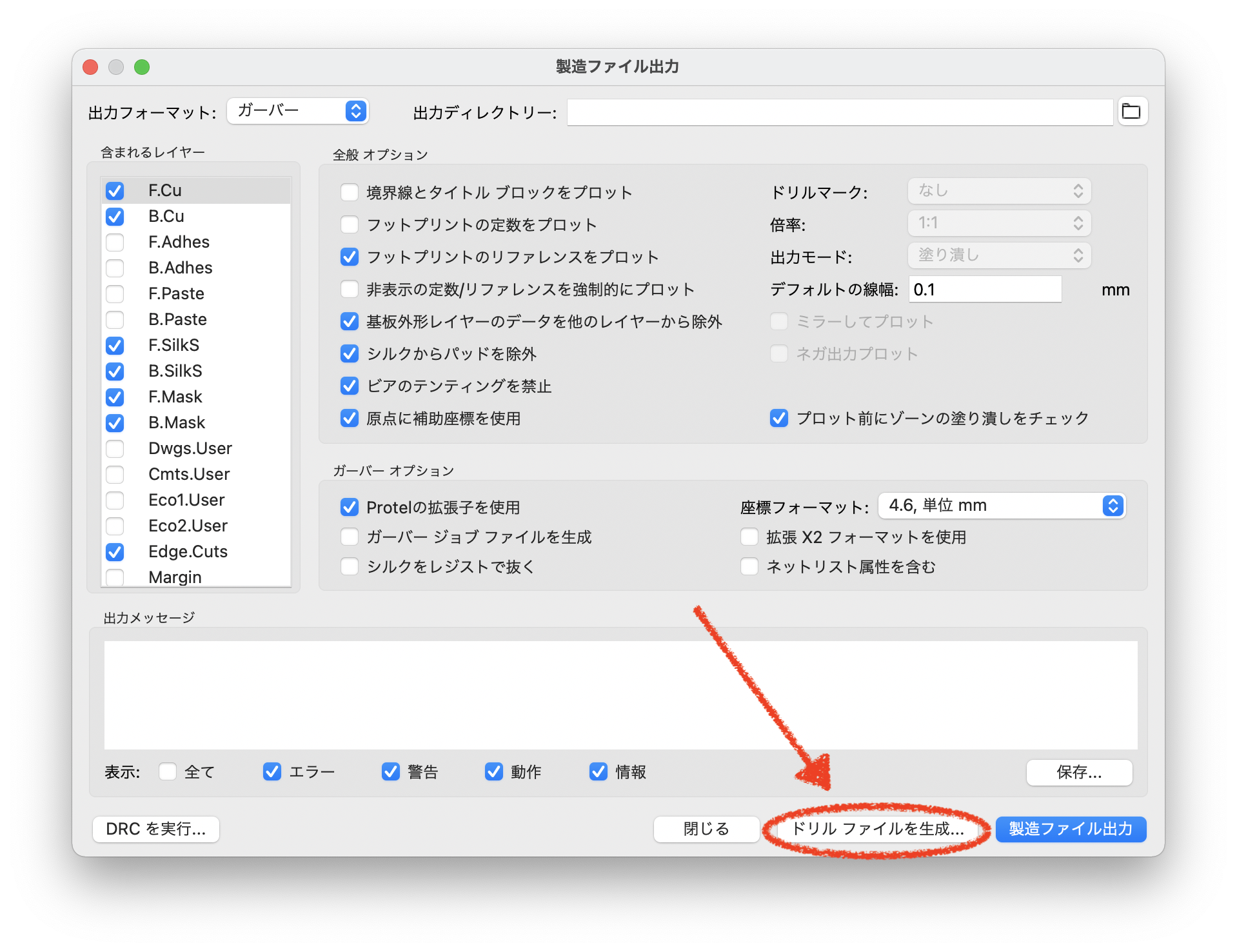Check フットプリントの定数をプロット
The width and height of the screenshot is (1237, 952).
pos(350,224)
